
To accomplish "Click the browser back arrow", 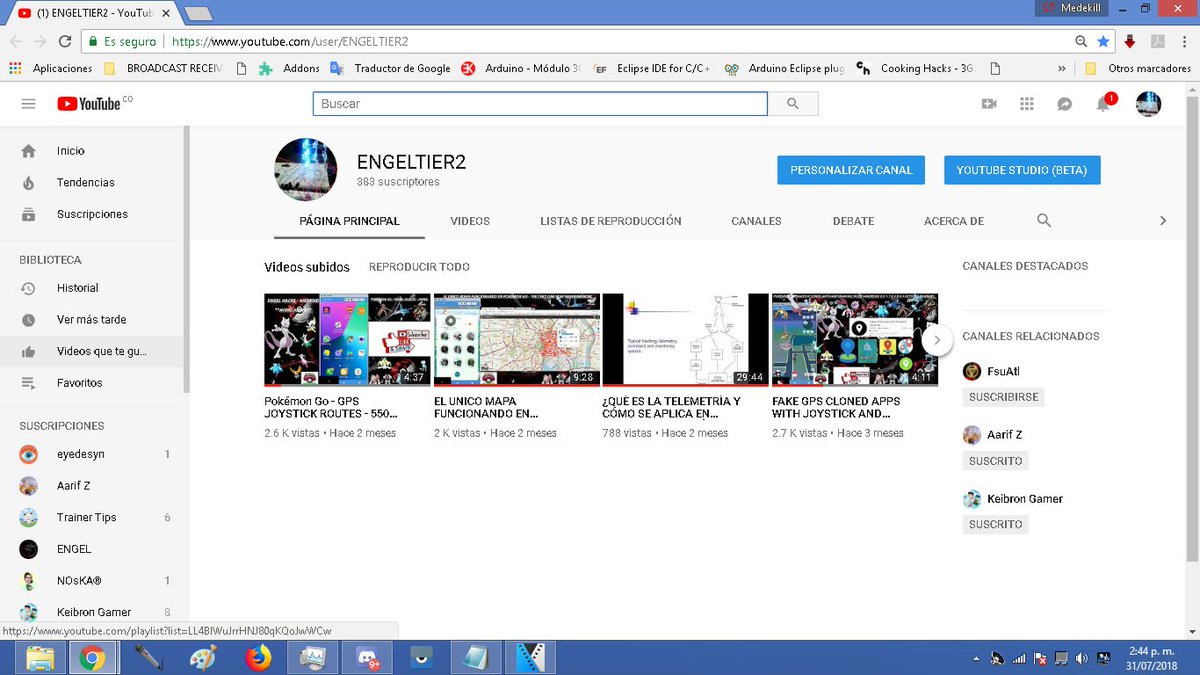I will (15, 42).
